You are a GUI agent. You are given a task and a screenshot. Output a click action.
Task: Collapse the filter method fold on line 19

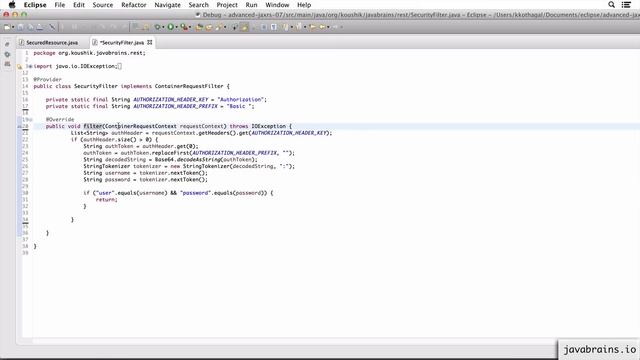[31, 120]
